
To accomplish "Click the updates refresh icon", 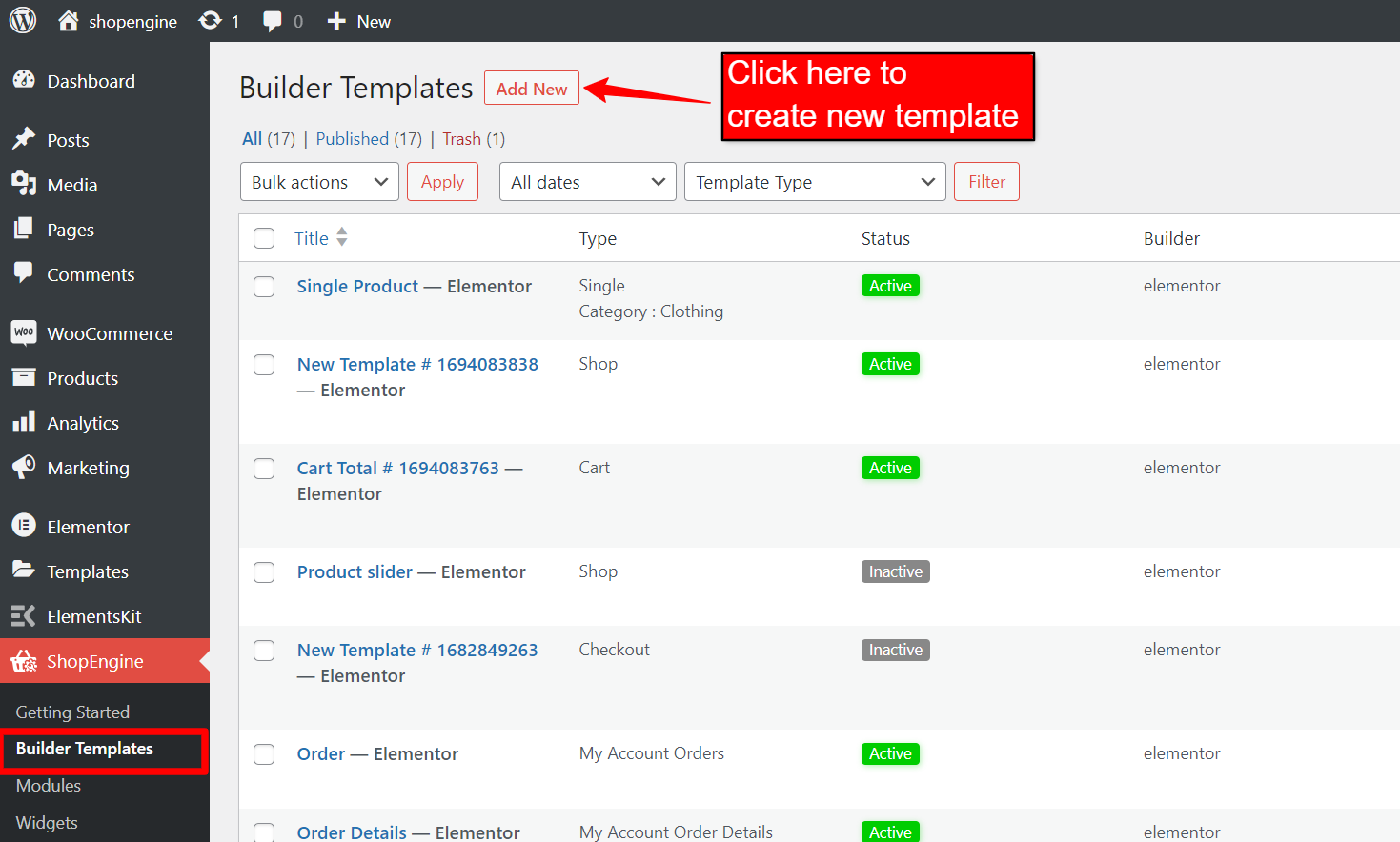I will point(210,21).
